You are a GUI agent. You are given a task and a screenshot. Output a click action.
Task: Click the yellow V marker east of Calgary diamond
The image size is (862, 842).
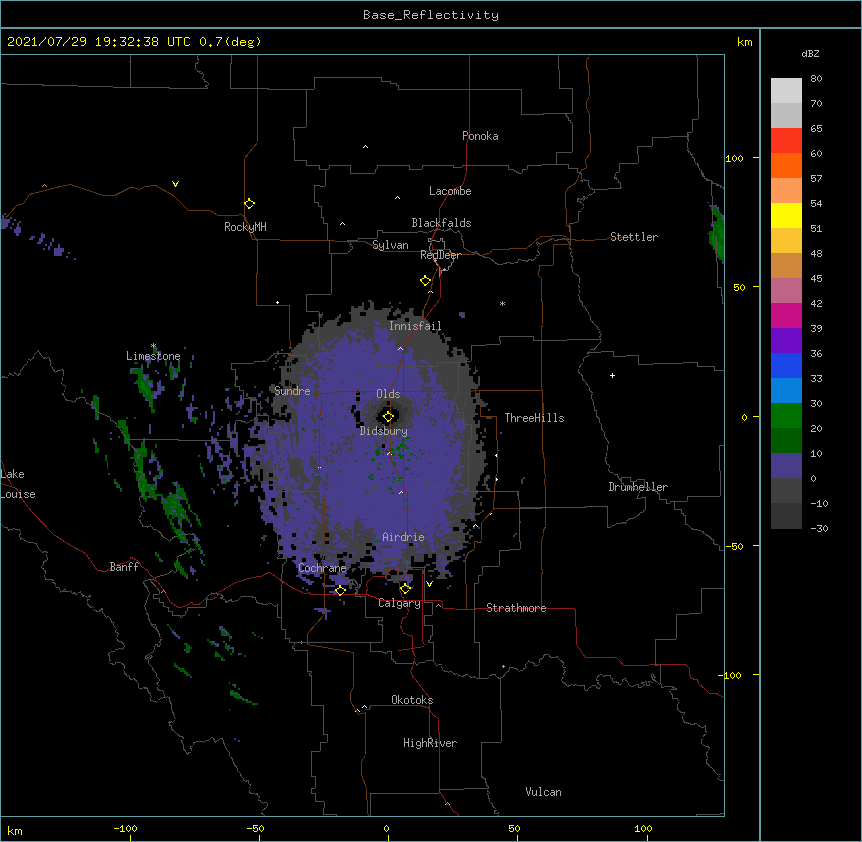[x=429, y=584]
